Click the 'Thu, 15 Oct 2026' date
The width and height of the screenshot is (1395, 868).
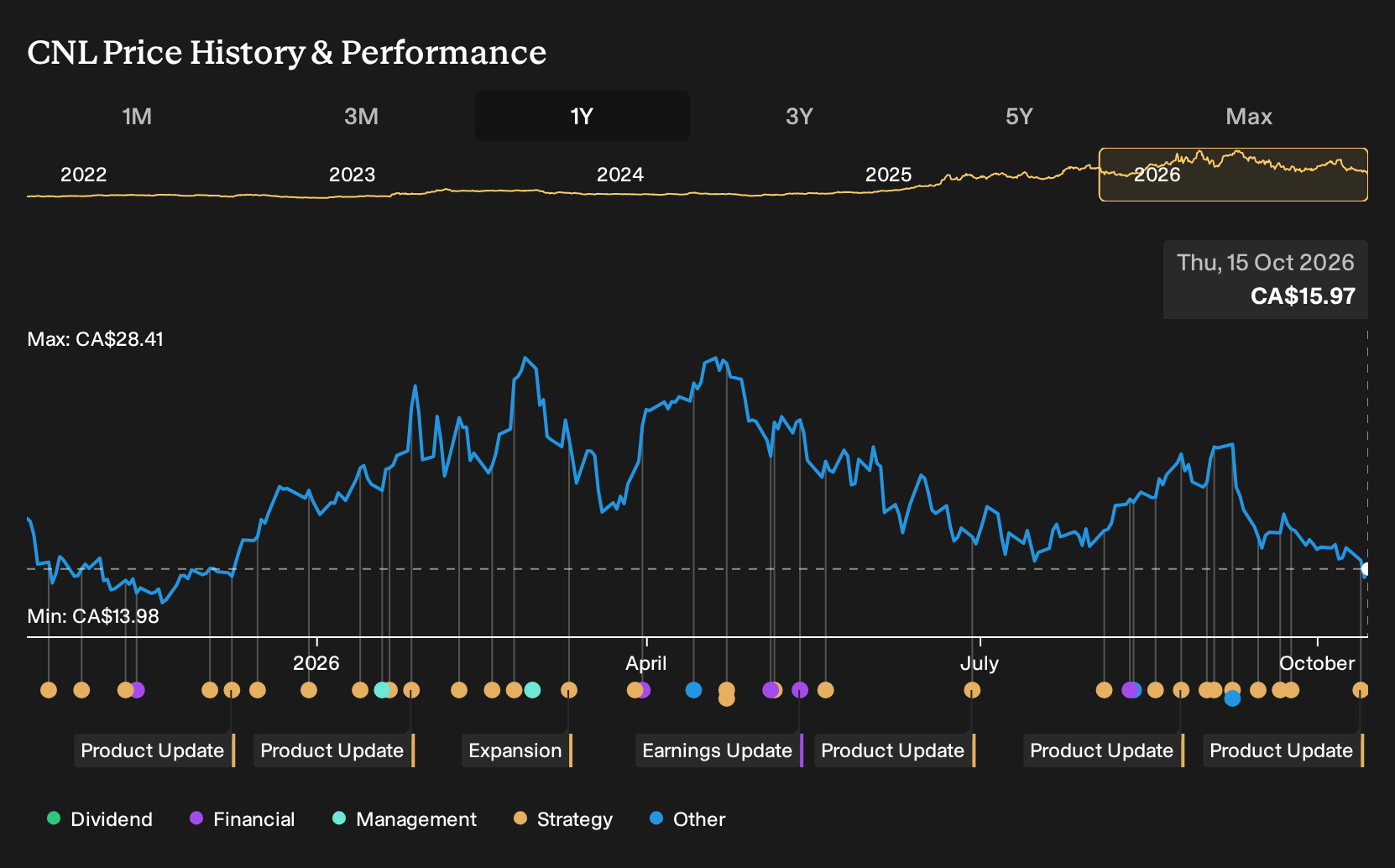pos(1266,263)
